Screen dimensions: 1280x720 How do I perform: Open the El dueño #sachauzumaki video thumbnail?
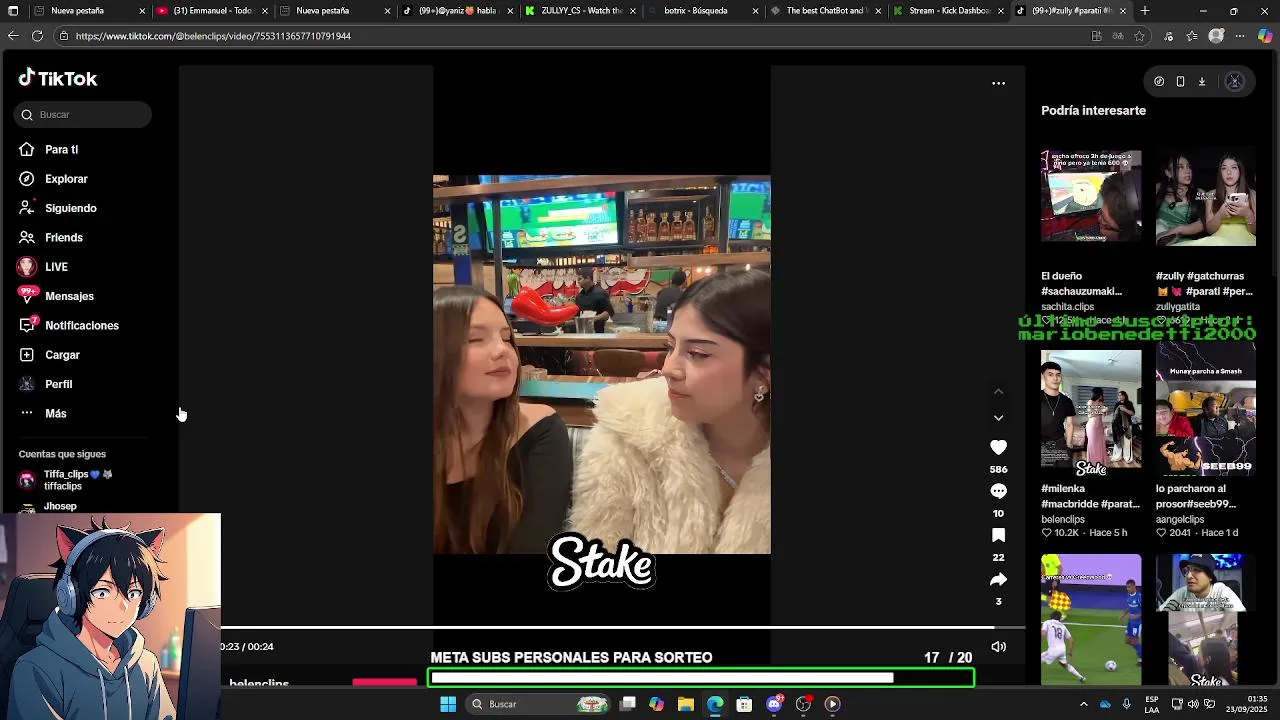point(1091,196)
